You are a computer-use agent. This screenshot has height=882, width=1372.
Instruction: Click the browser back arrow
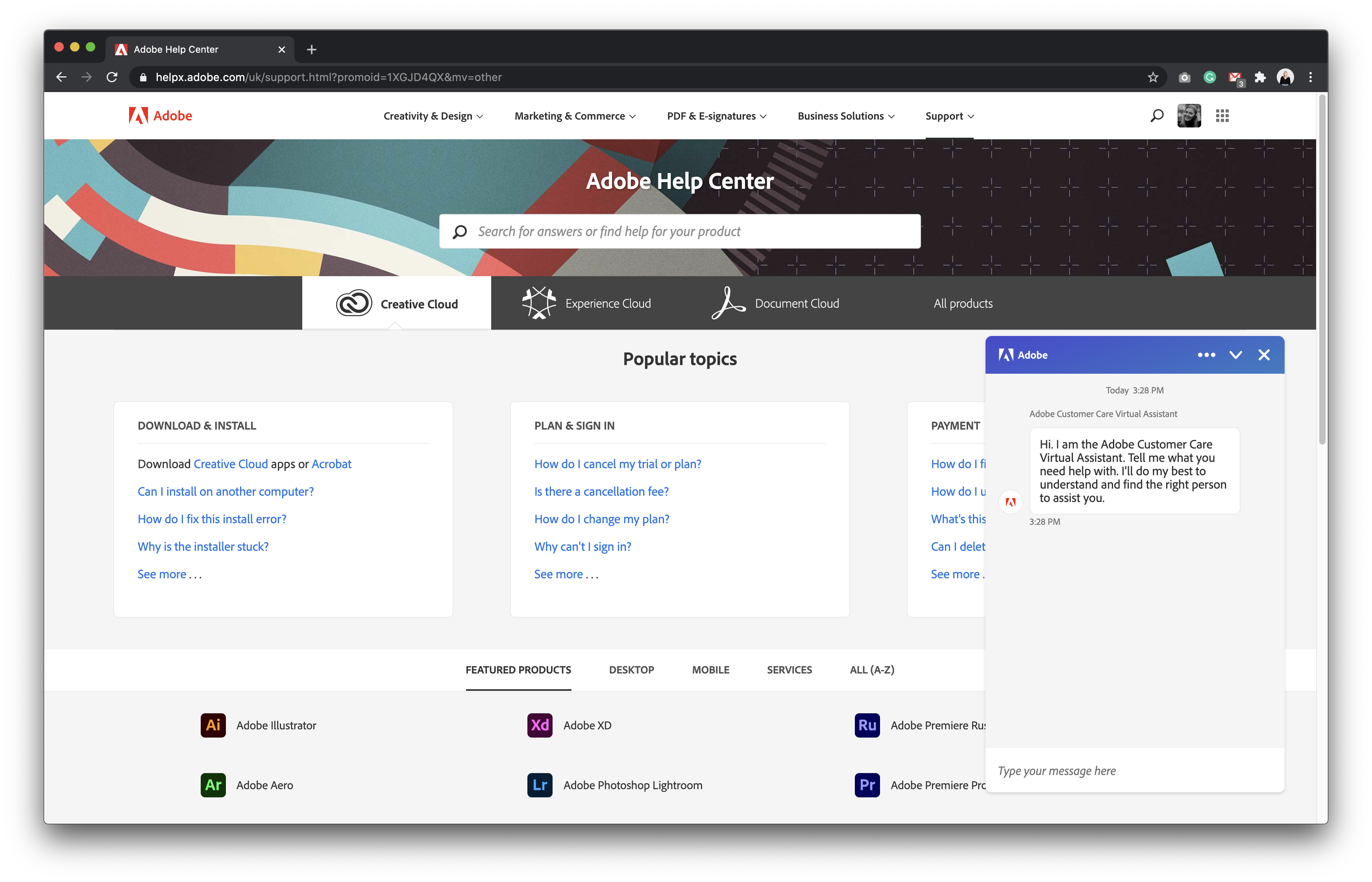pos(61,77)
